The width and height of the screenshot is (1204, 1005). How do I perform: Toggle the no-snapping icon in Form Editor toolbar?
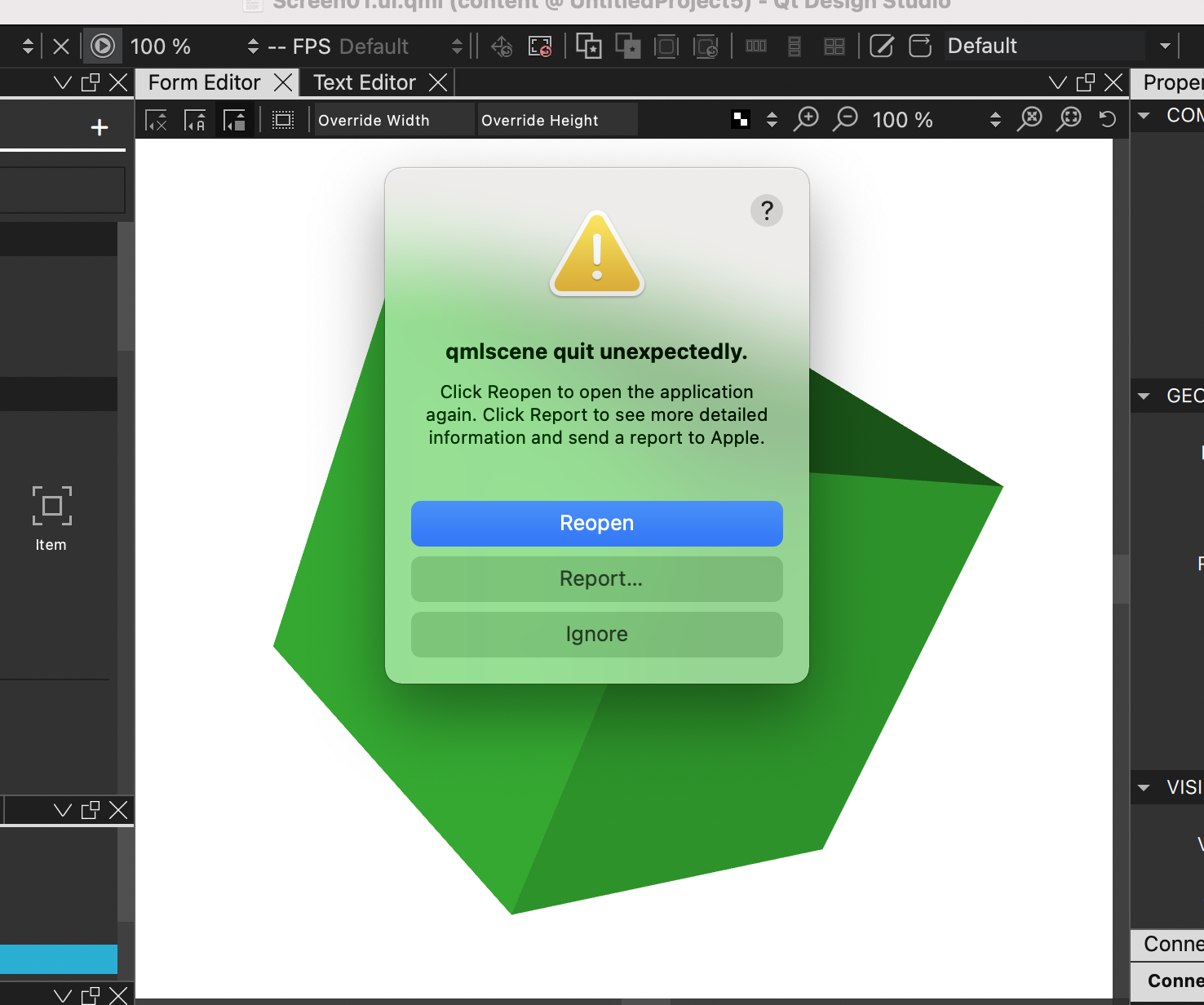(157, 121)
